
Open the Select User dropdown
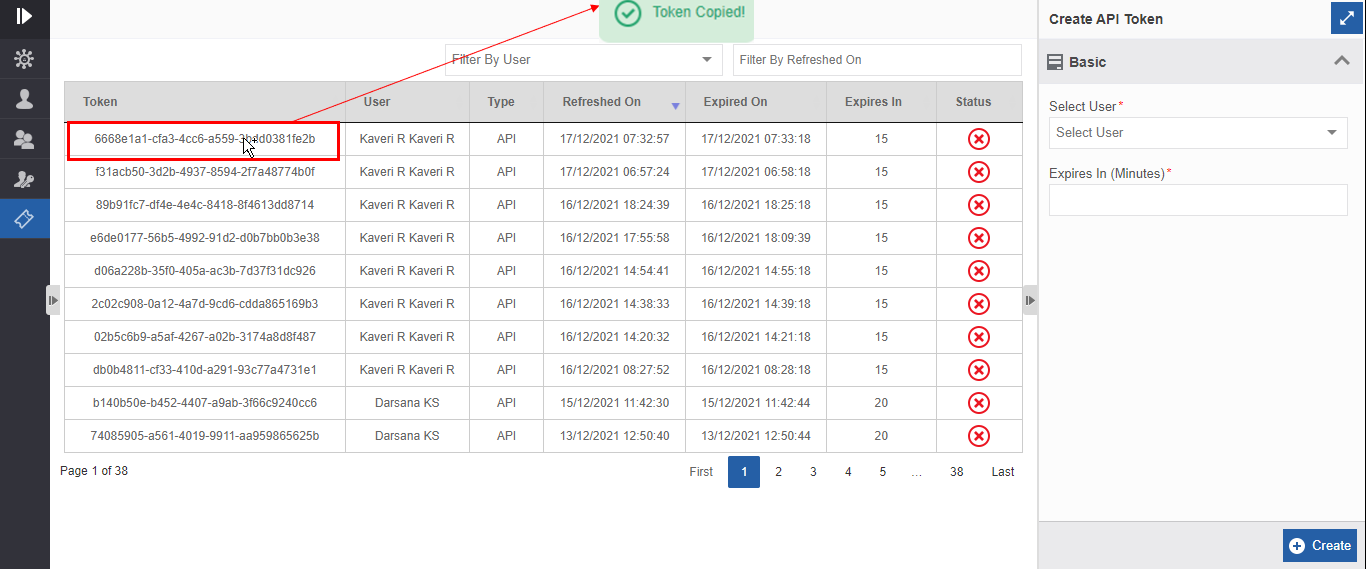tap(1198, 132)
